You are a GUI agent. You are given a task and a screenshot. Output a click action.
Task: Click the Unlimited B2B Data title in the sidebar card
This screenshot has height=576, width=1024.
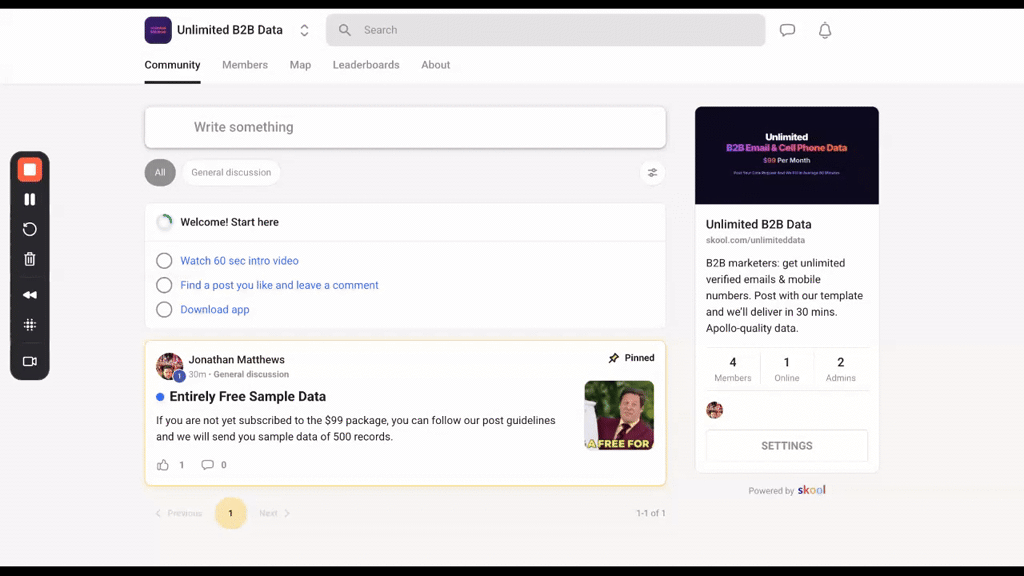(758, 224)
